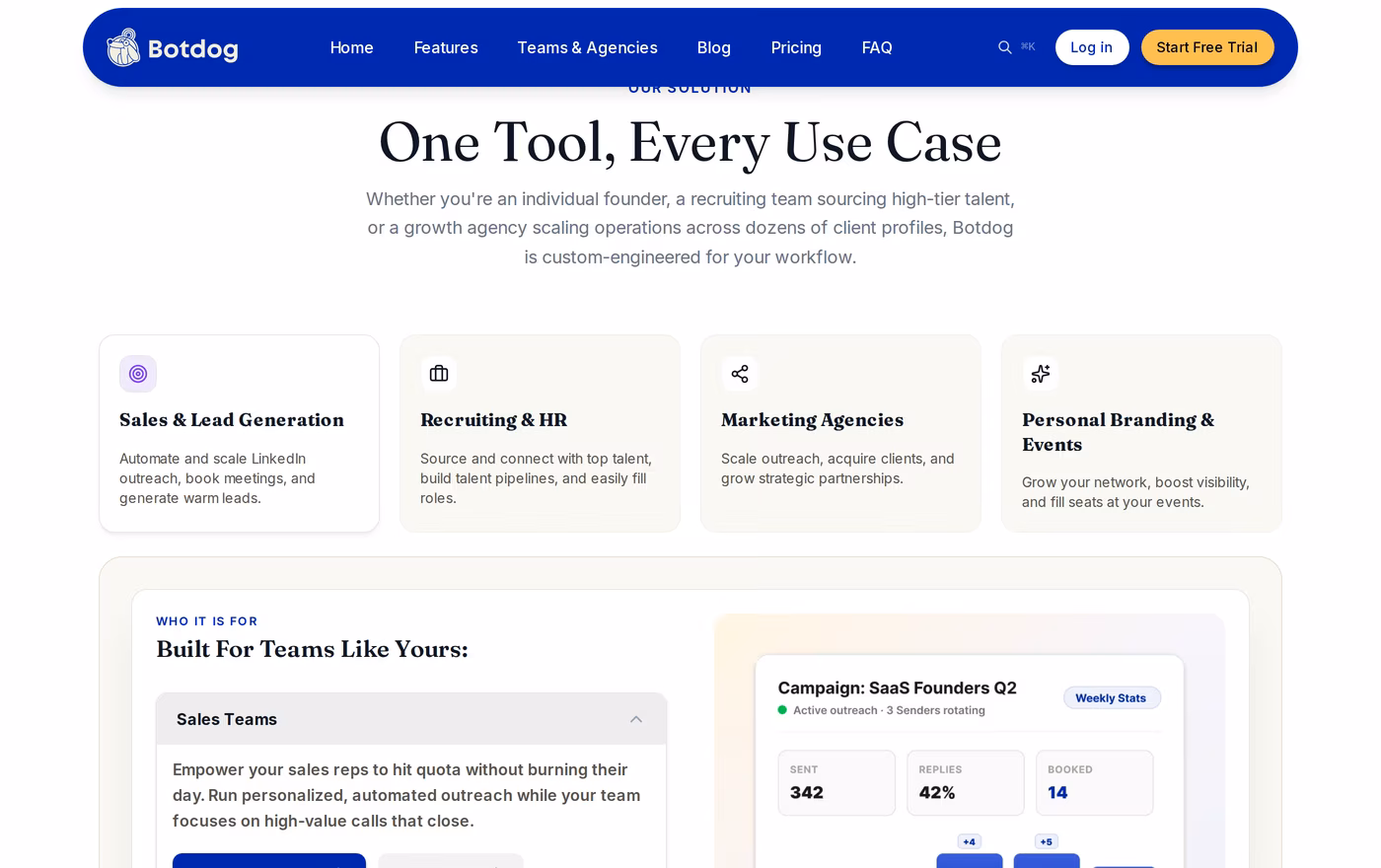
Task: Select the Marketing Agencies card
Action: (x=840, y=433)
